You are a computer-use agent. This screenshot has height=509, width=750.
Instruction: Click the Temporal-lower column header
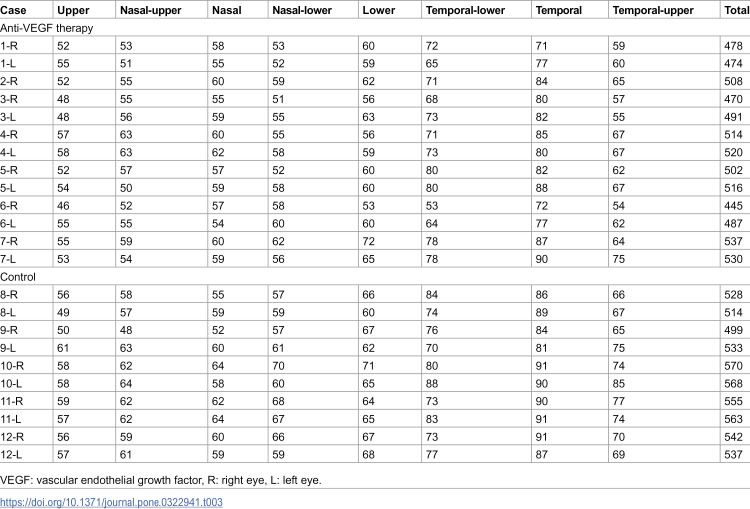[465, 11]
